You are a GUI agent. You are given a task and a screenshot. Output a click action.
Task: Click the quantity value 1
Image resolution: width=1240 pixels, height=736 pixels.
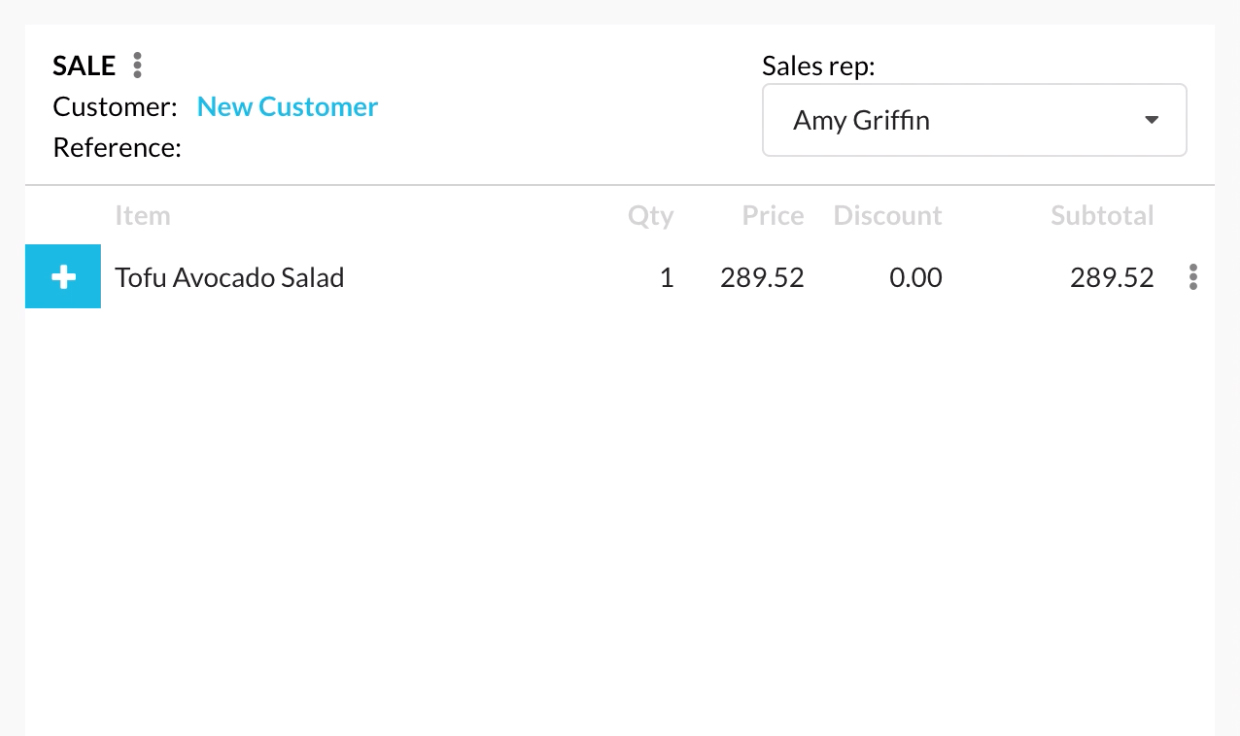click(666, 277)
